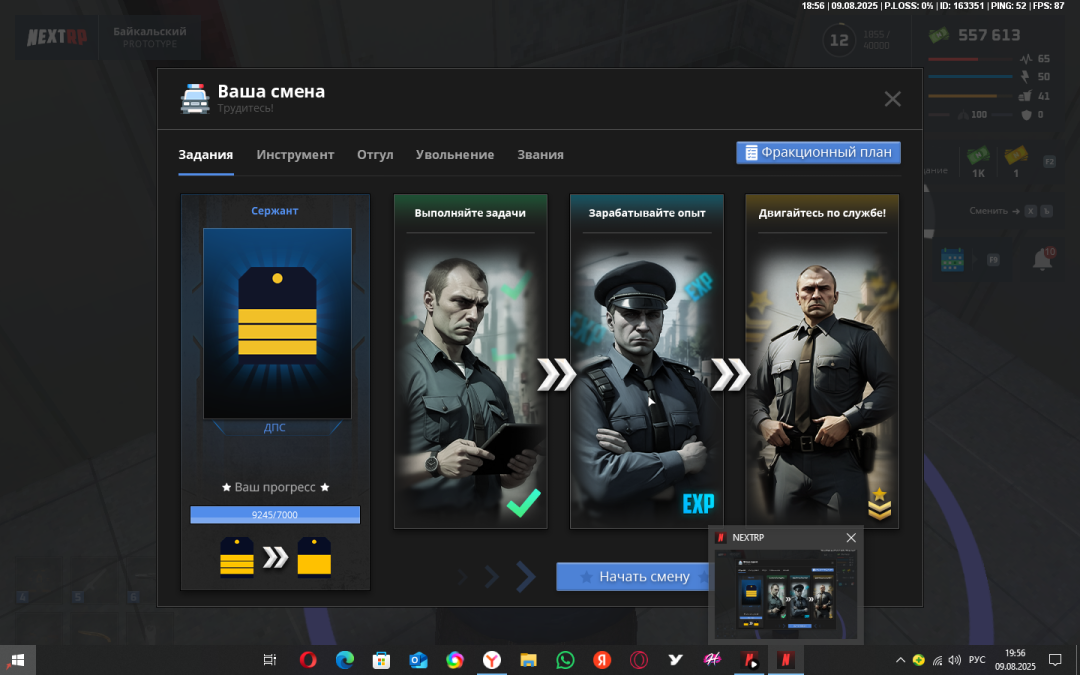
Task: Click the green cash icon beside 557 613
Action: coord(938,34)
